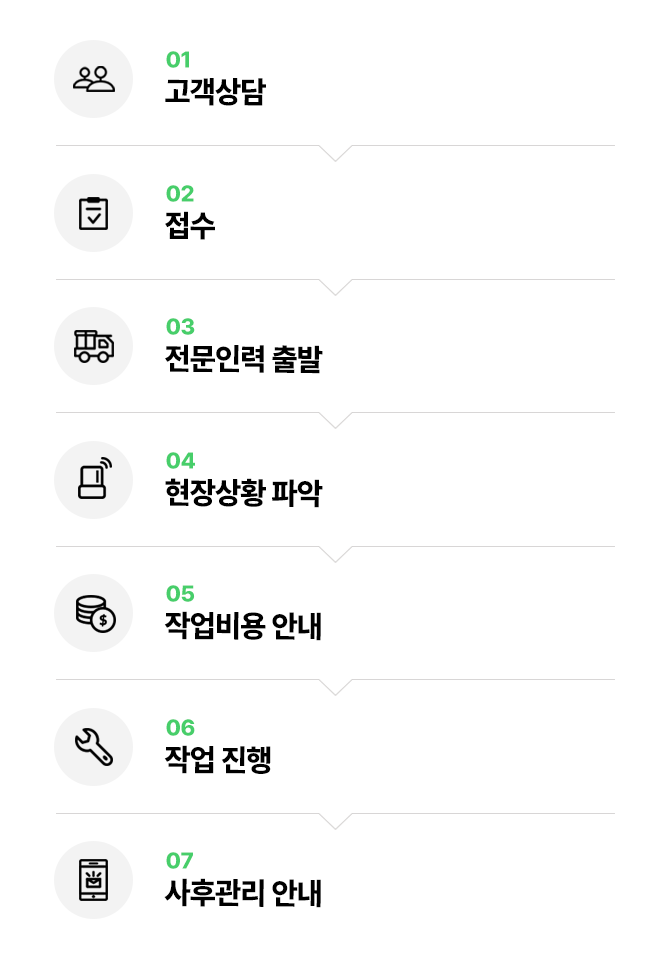This screenshot has width=670, height=966.
Task: Select the 작업 진행 step text
Action: (218, 759)
